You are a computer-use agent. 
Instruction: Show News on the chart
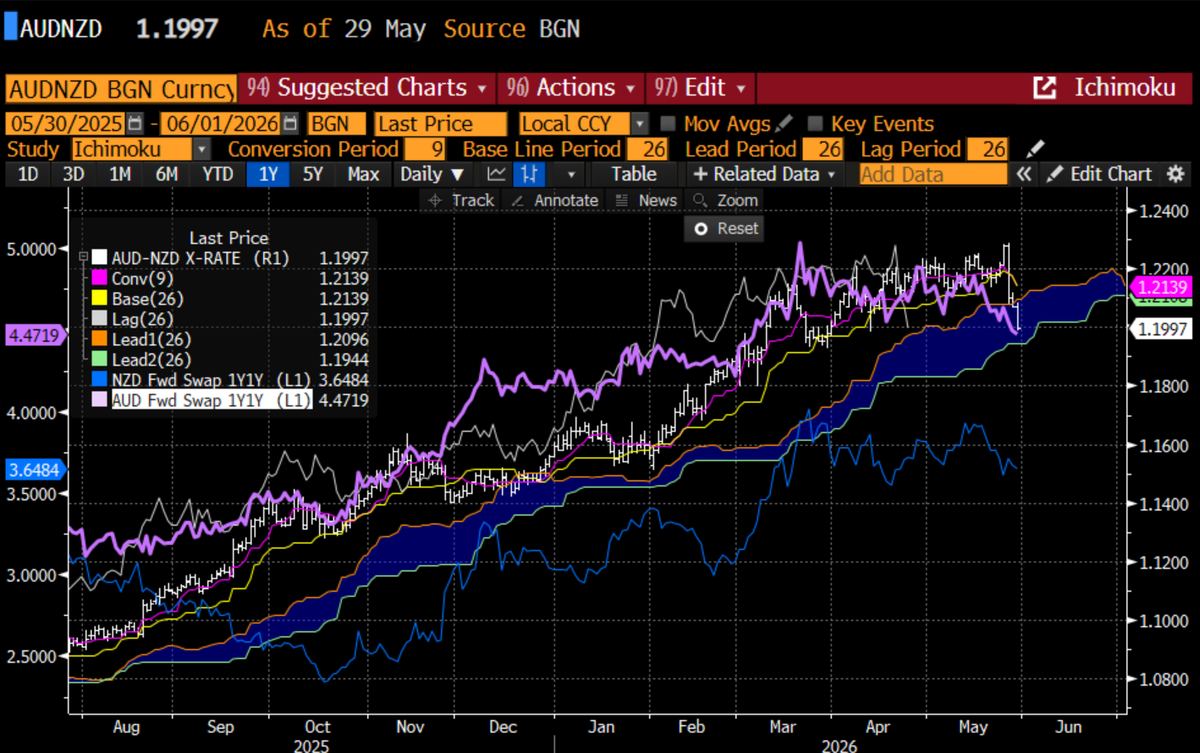(x=646, y=200)
